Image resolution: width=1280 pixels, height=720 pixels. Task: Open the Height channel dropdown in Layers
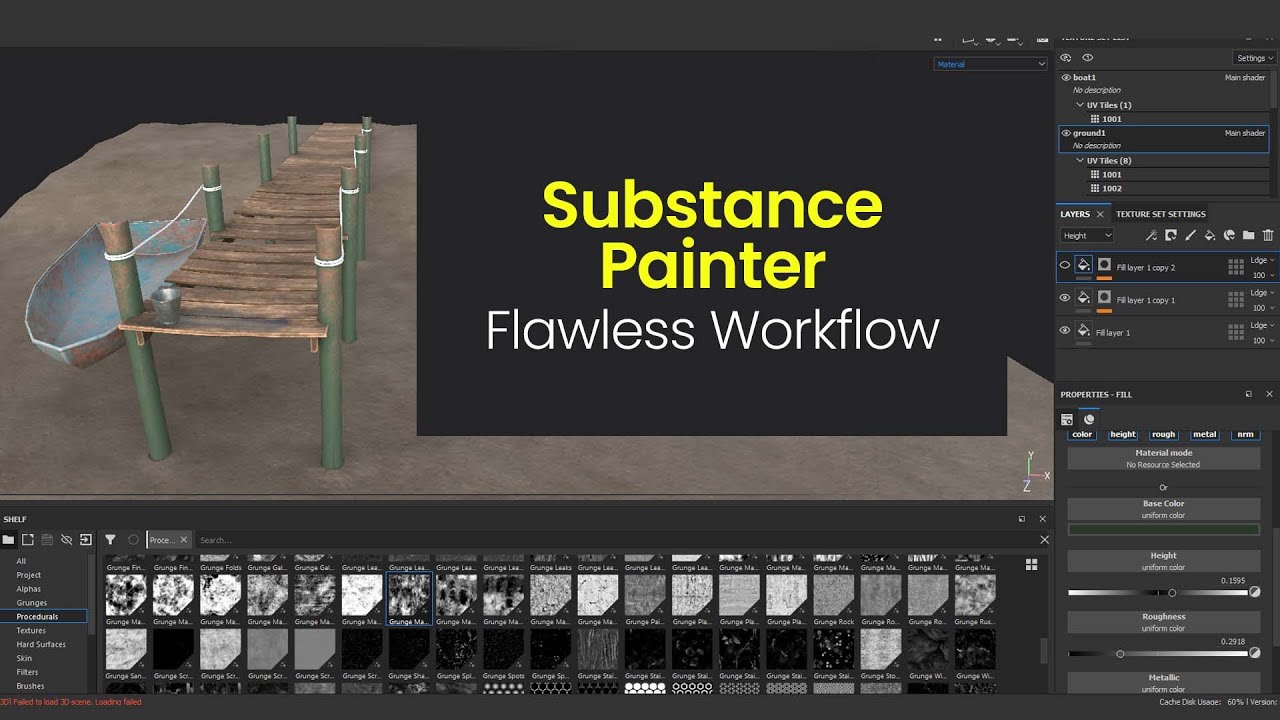[x=1087, y=236]
